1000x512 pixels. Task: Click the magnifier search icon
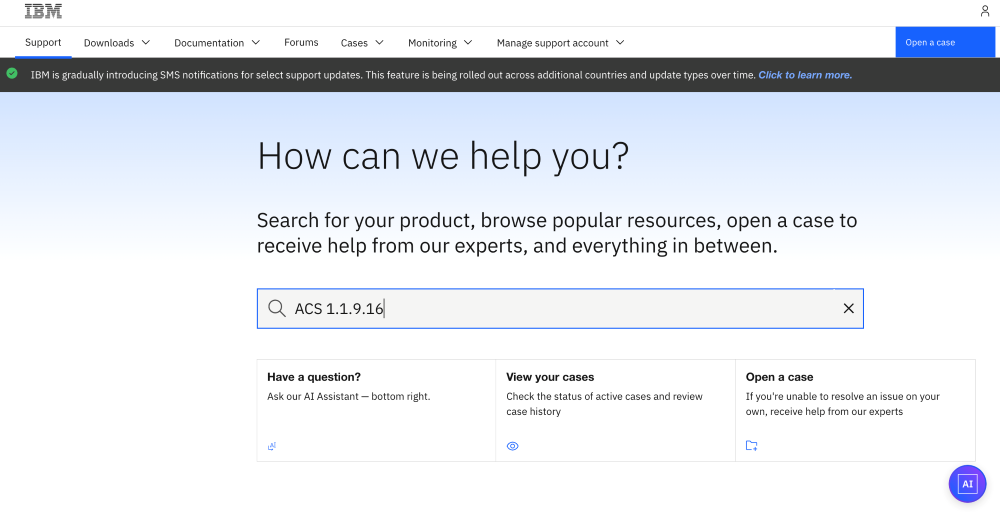(277, 309)
